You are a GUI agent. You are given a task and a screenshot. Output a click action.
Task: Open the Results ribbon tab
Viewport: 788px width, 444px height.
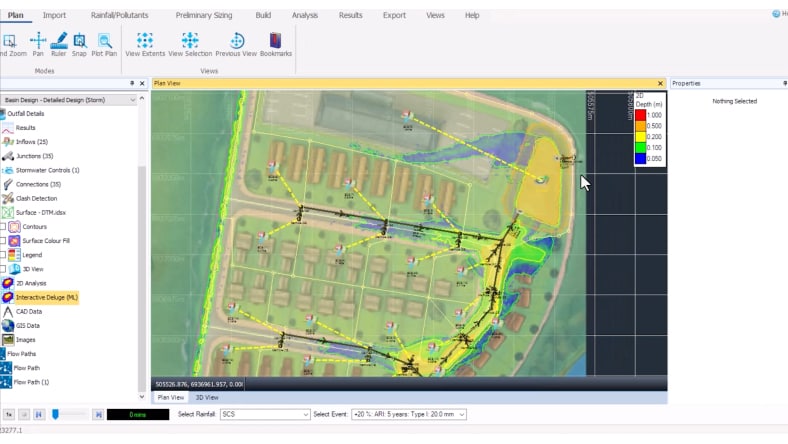(350, 15)
